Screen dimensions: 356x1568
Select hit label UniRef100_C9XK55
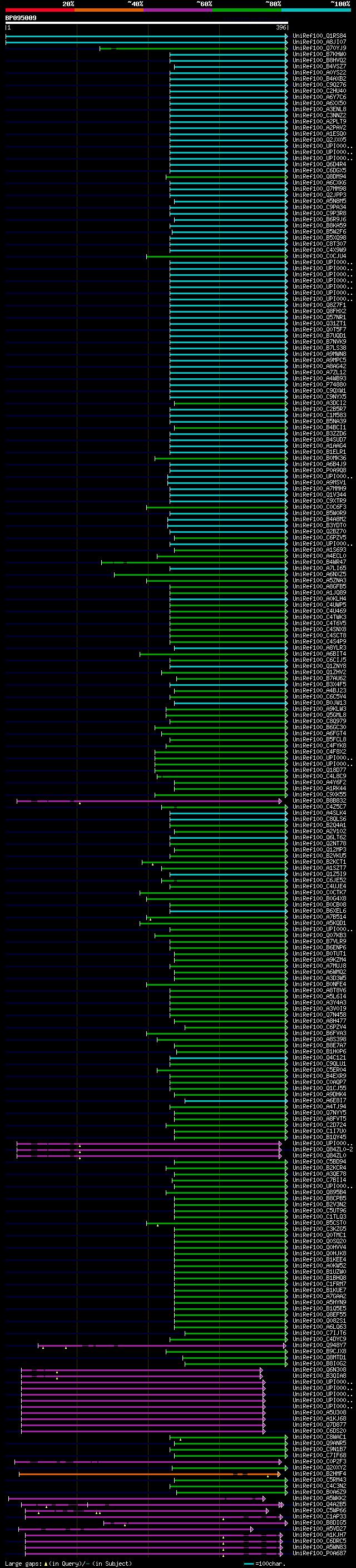tap(319, 794)
